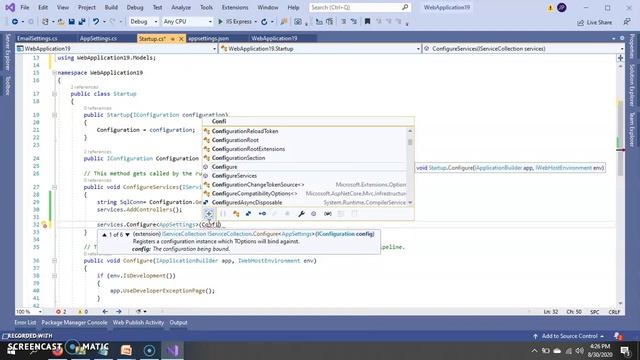The height and width of the screenshot is (360, 640).
Task: Open the File menu
Action: pos(25,7)
